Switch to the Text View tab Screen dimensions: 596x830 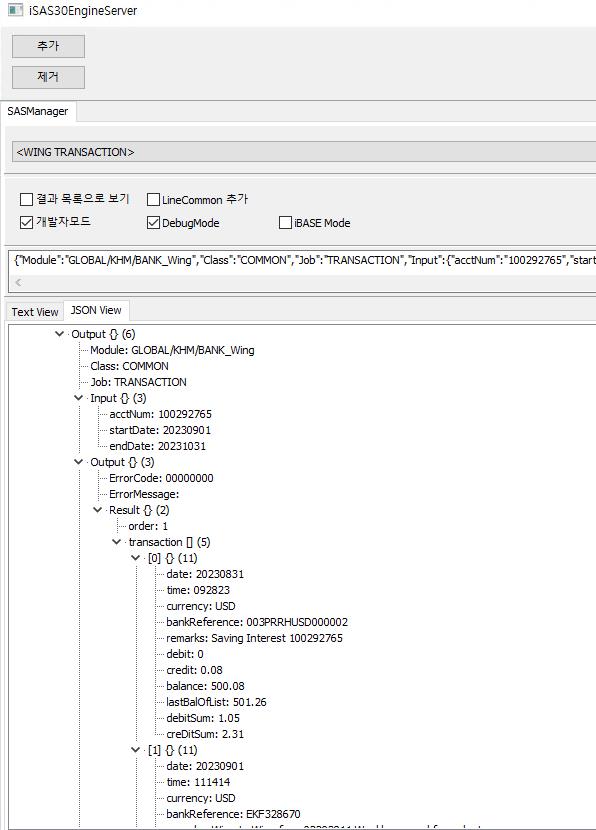[35, 312]
